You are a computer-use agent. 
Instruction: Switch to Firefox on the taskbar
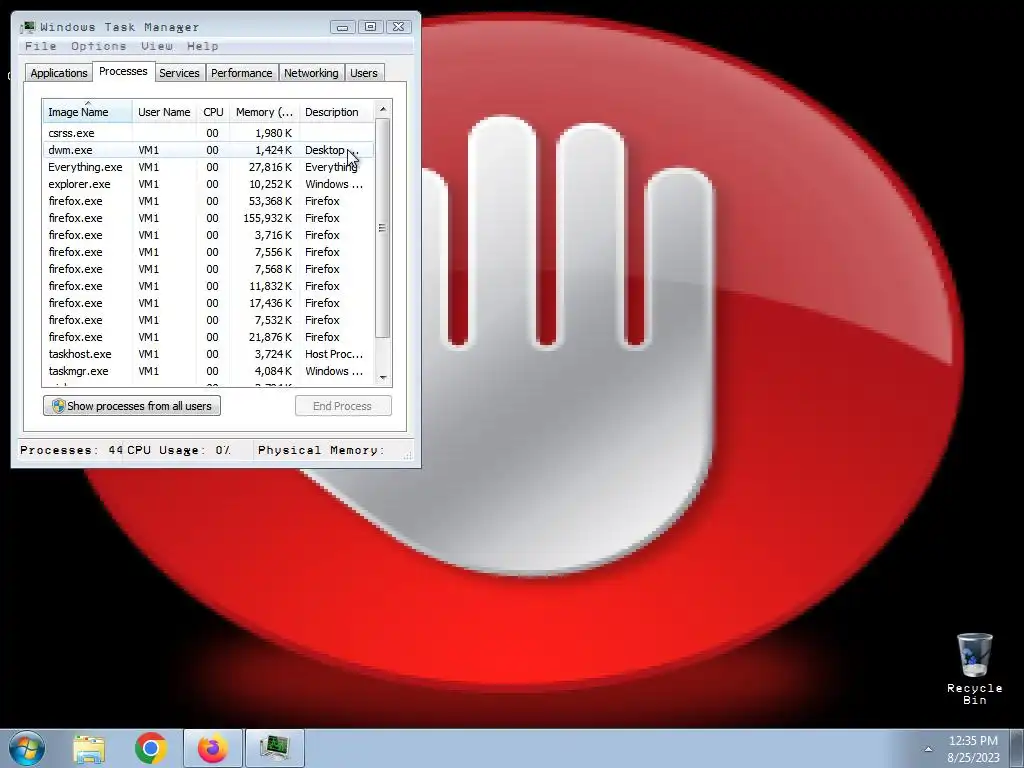click(x=213, y=748)
